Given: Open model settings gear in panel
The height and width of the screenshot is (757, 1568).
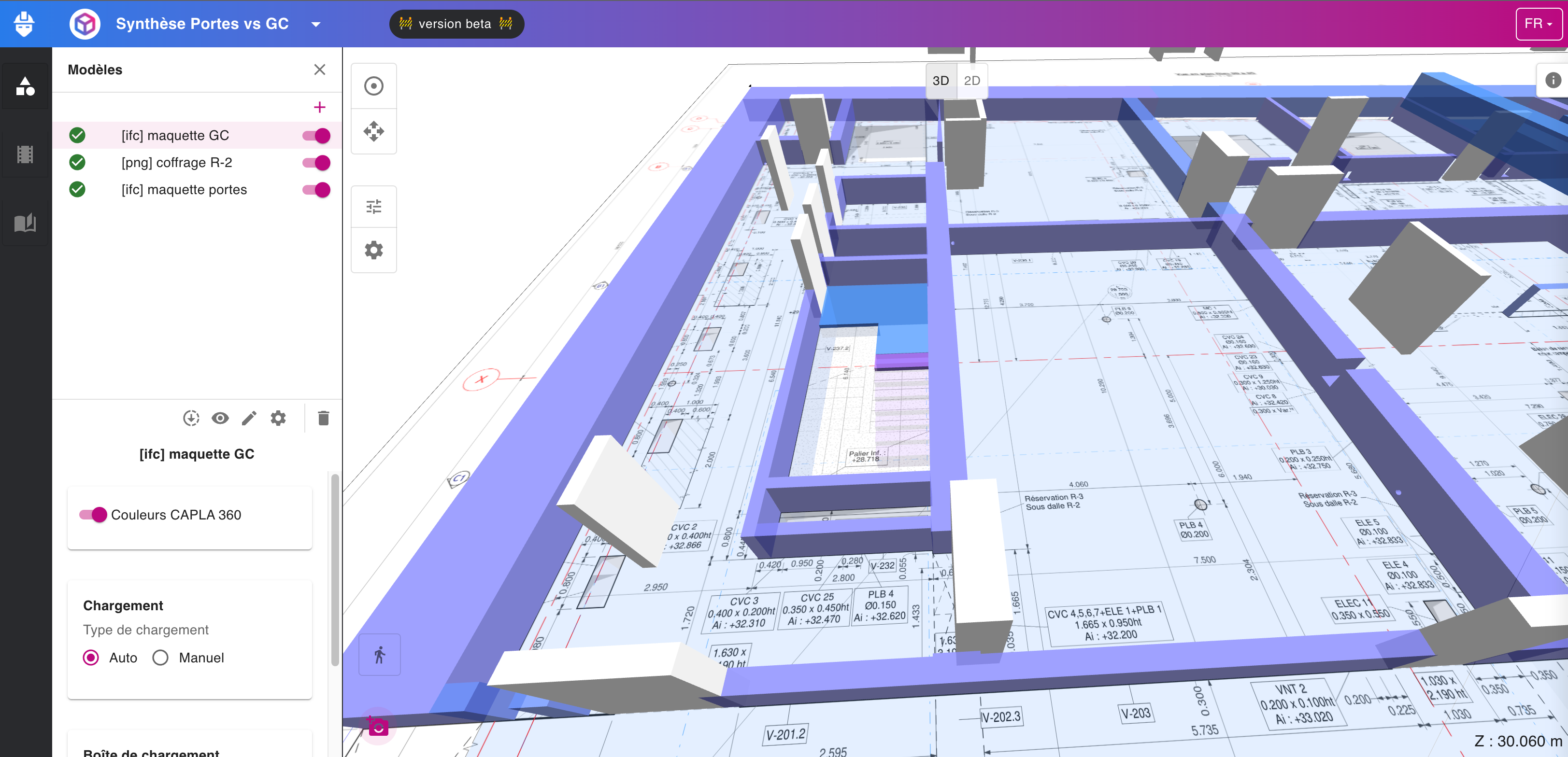Looking at the screenshot, I should [278, 418].
